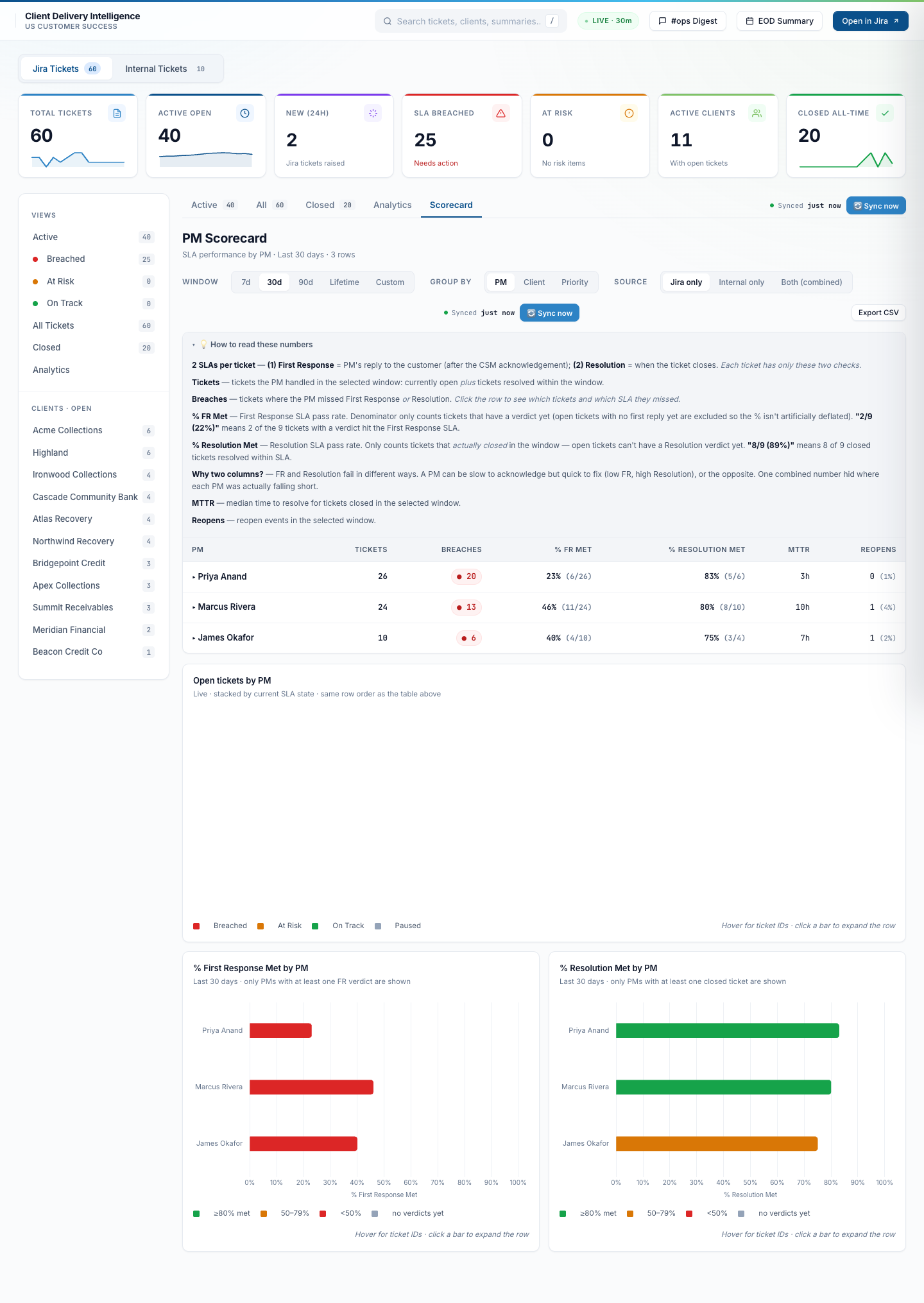Image resolution: width=924 pixels, height=1303 pixels.
Task: Click the Total Tickets document icon
Action: (117, 113)
